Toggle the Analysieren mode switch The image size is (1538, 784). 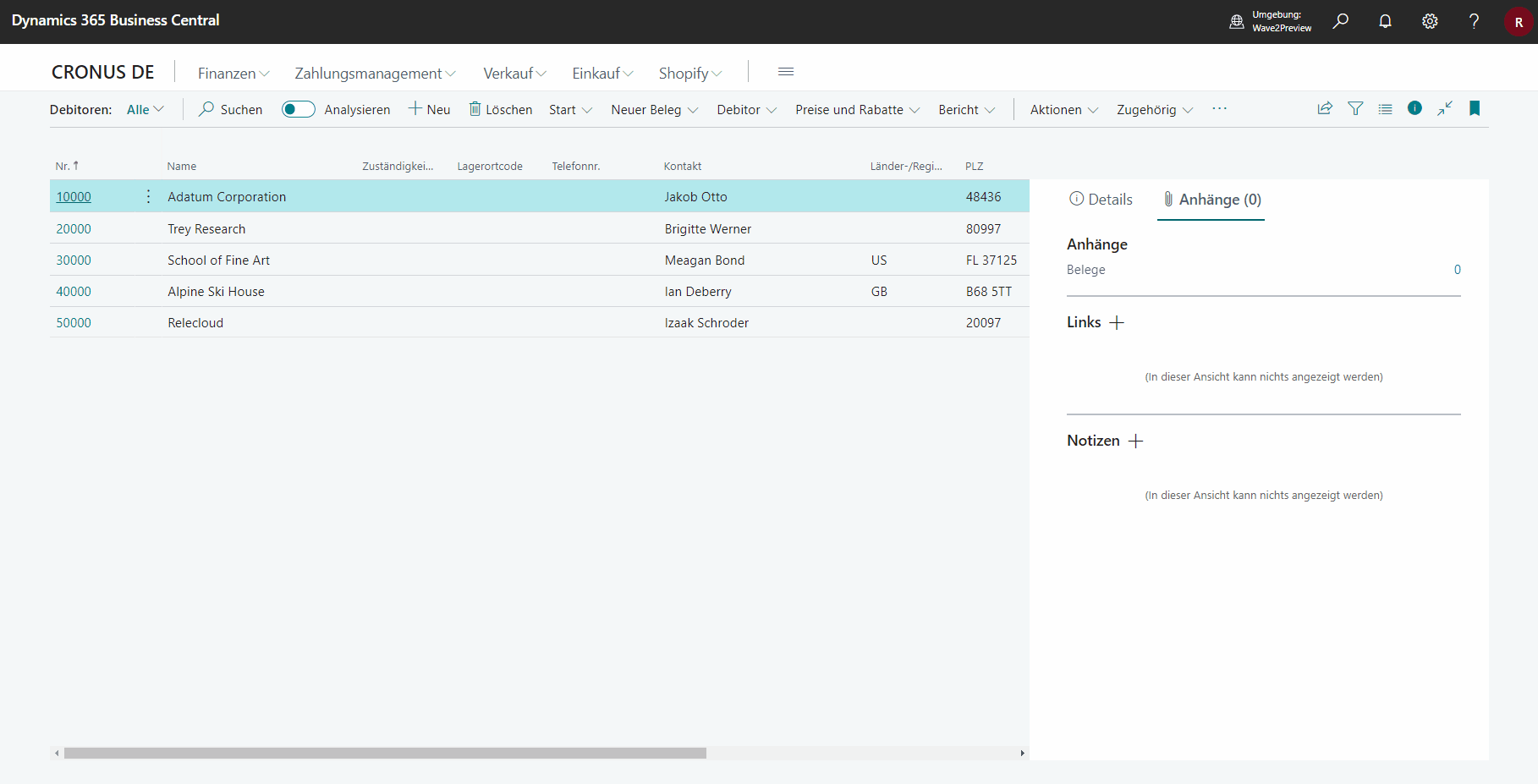click(x=299, y=109)
